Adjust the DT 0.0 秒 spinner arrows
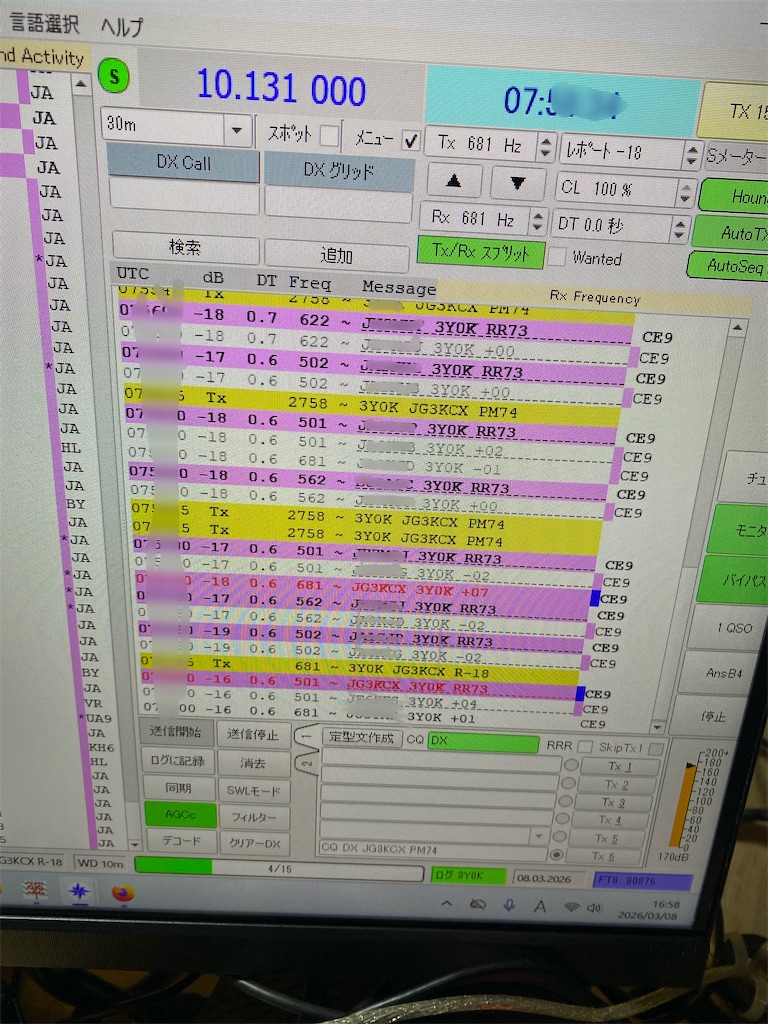The image size is (768, 1024). tap(679, 229)
